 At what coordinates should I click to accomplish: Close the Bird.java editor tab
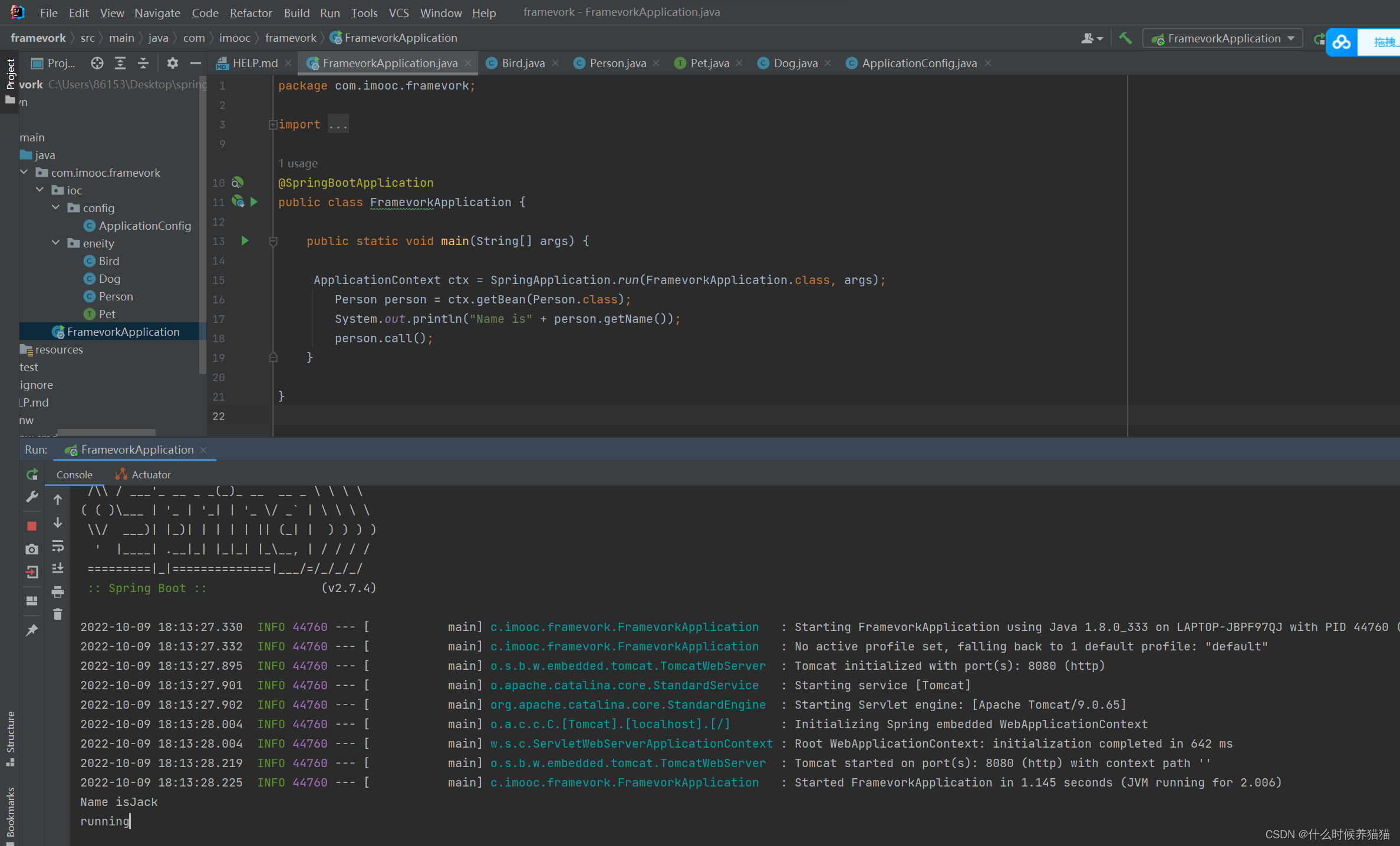coord(555,63)
